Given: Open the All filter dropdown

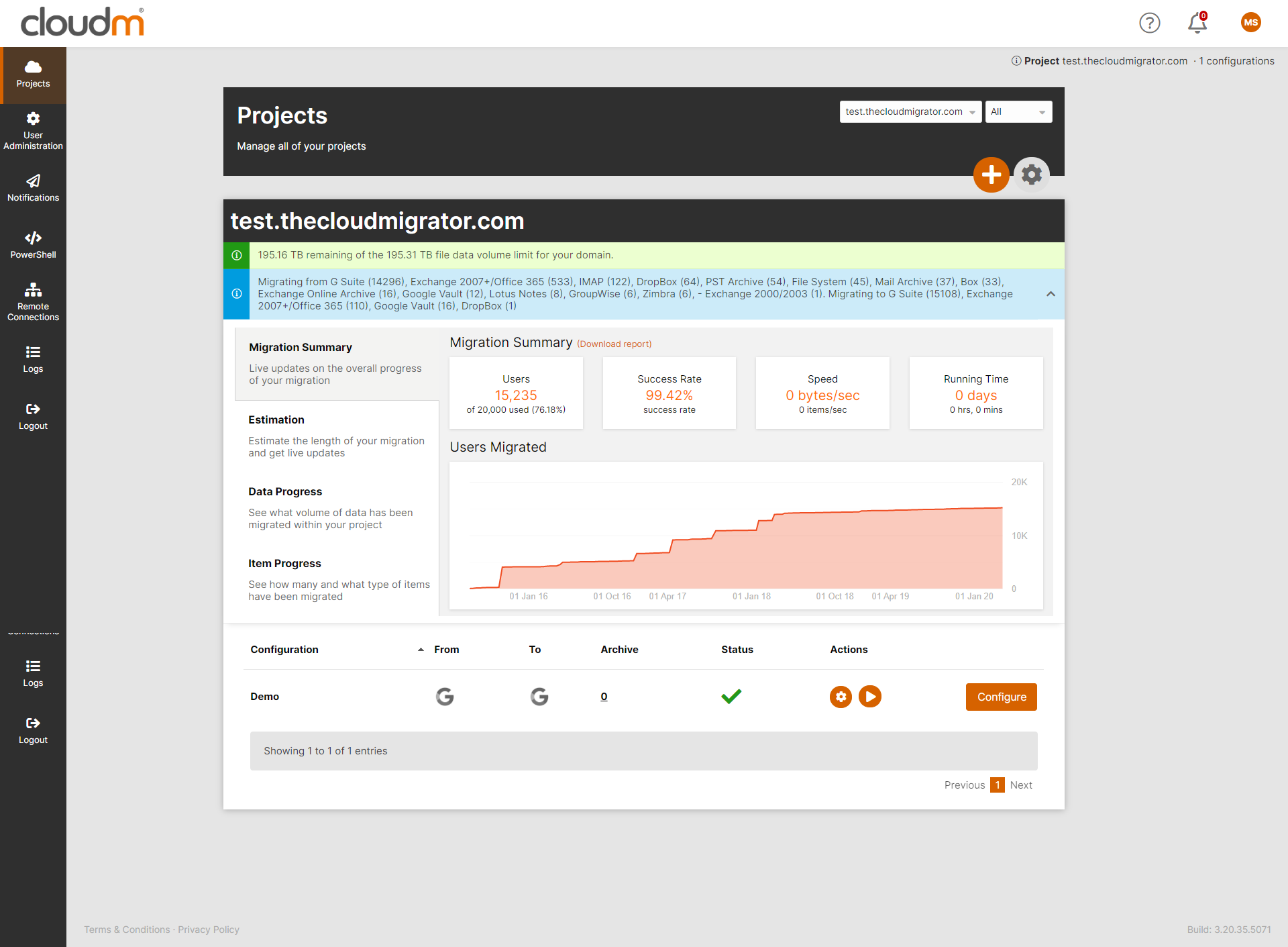Looking at the screenshot, I should pyautogui.click(x=1018, y=112).
